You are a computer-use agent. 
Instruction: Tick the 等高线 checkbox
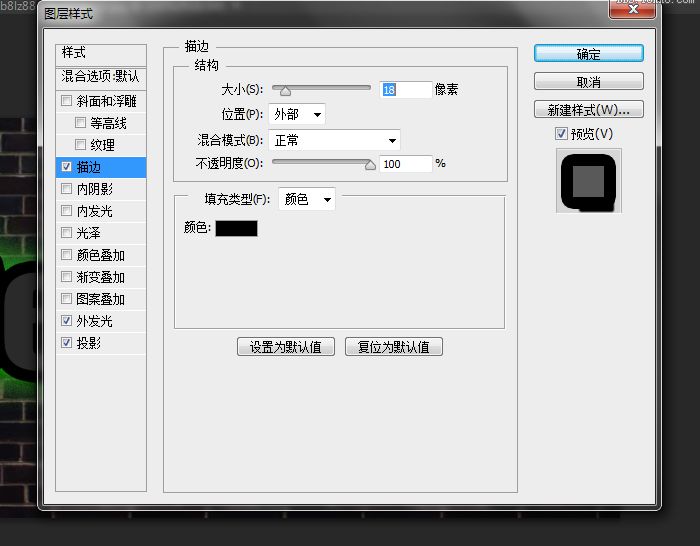tap(80, 122)
